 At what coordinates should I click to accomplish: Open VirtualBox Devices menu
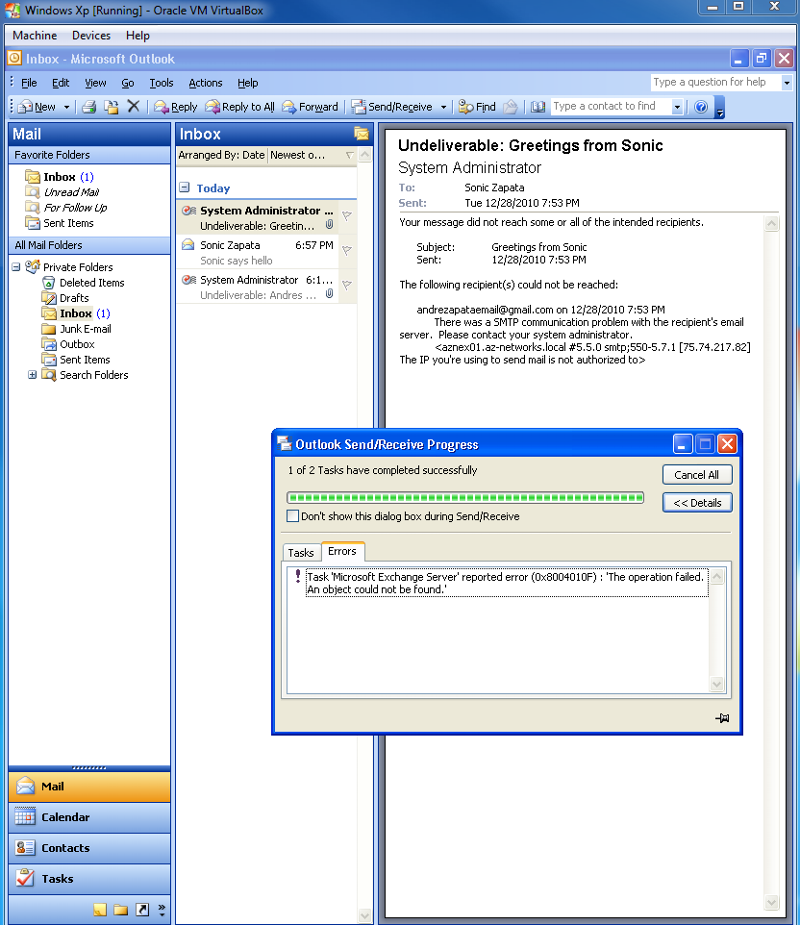pyautogui.click(x=91, y=35)
